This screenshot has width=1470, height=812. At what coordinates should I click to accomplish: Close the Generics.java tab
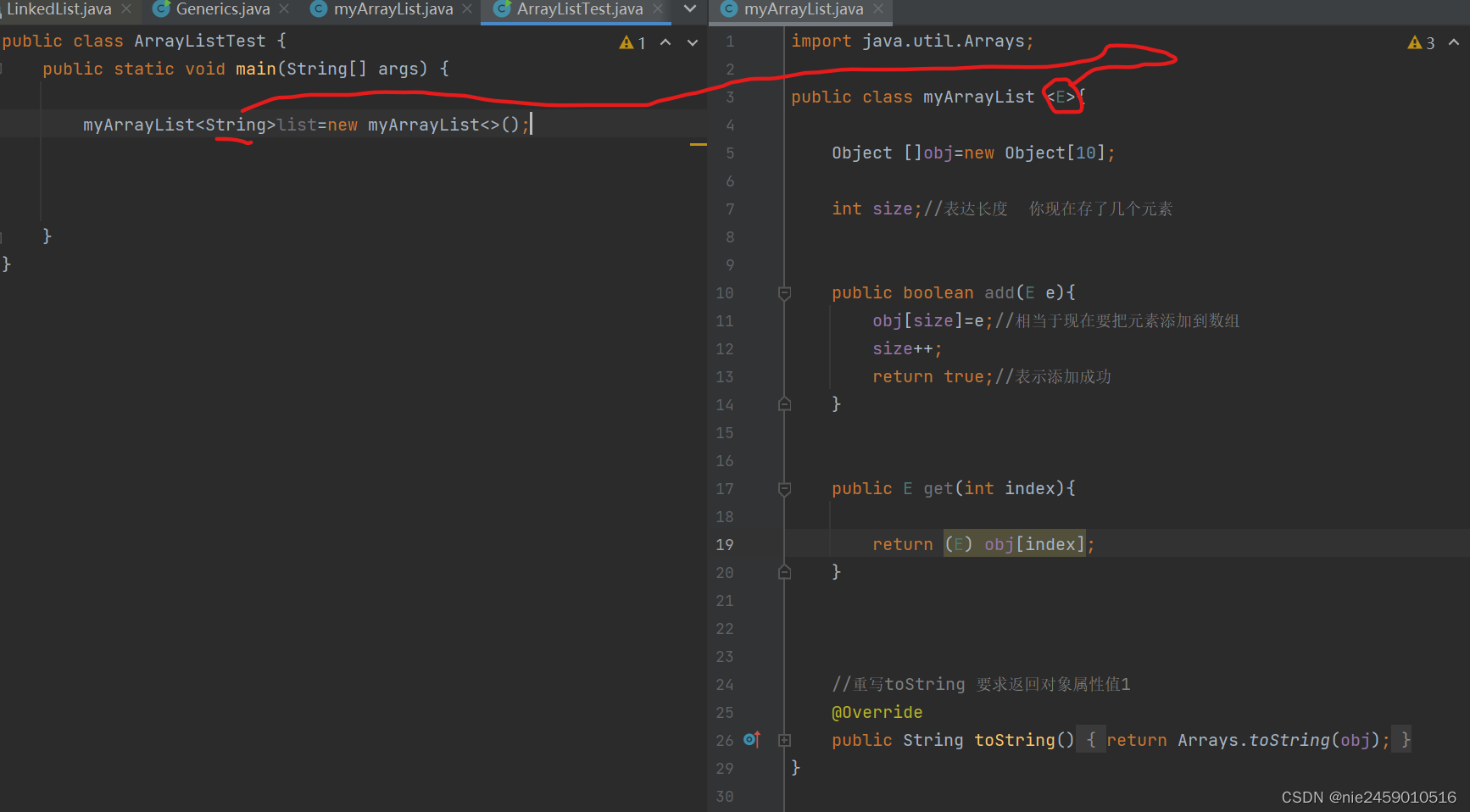point(284,9)
